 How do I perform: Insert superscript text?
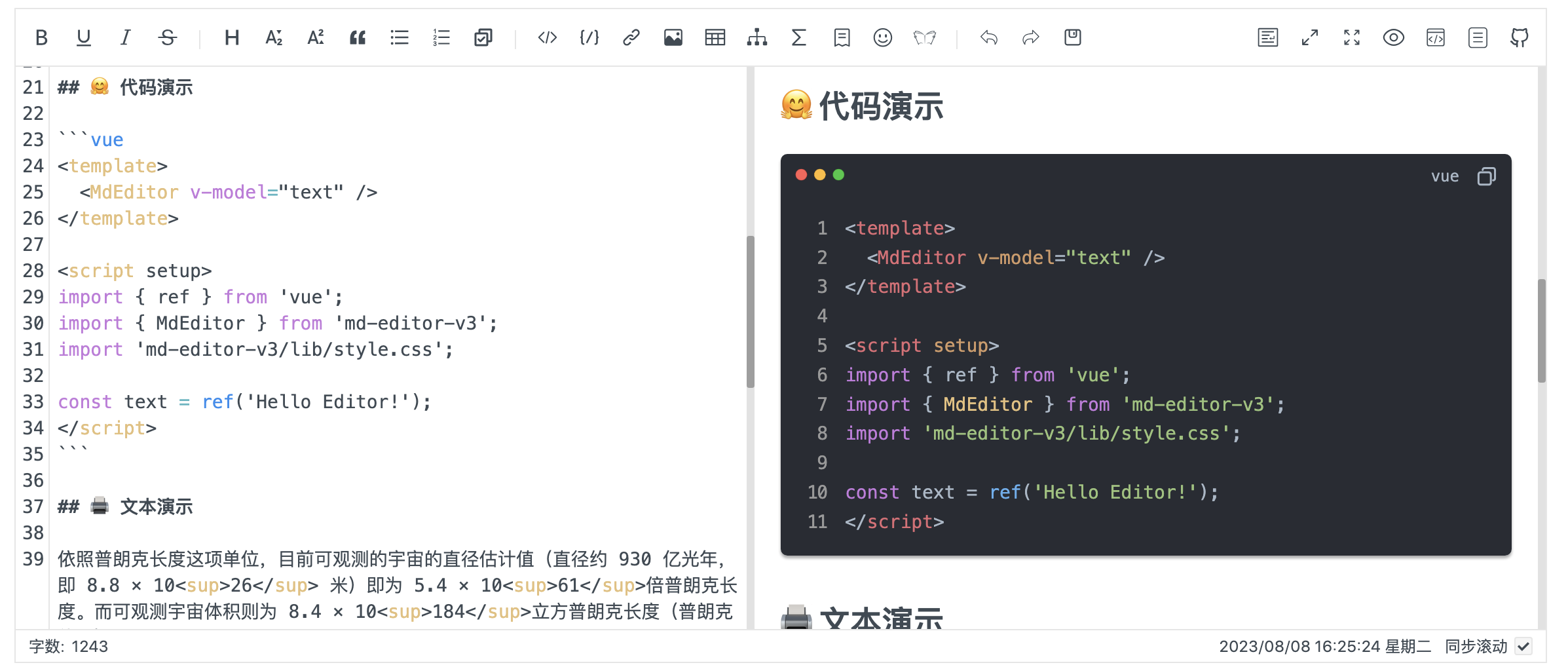pos(316,37)
